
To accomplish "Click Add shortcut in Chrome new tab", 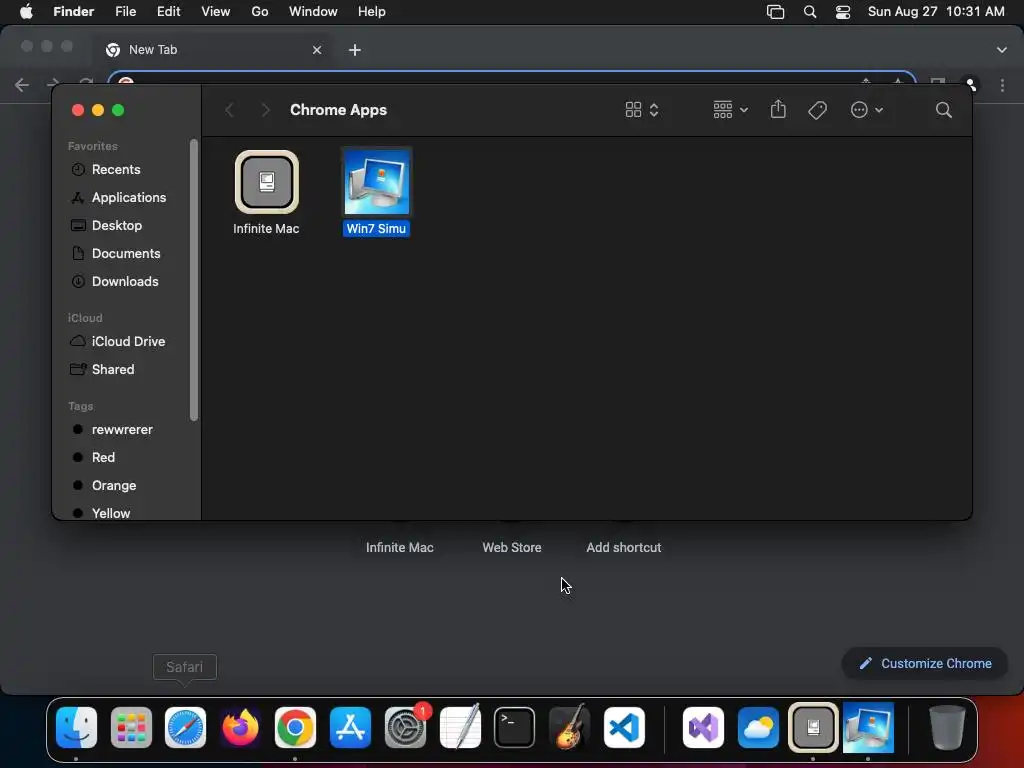I will click(624, 547).
